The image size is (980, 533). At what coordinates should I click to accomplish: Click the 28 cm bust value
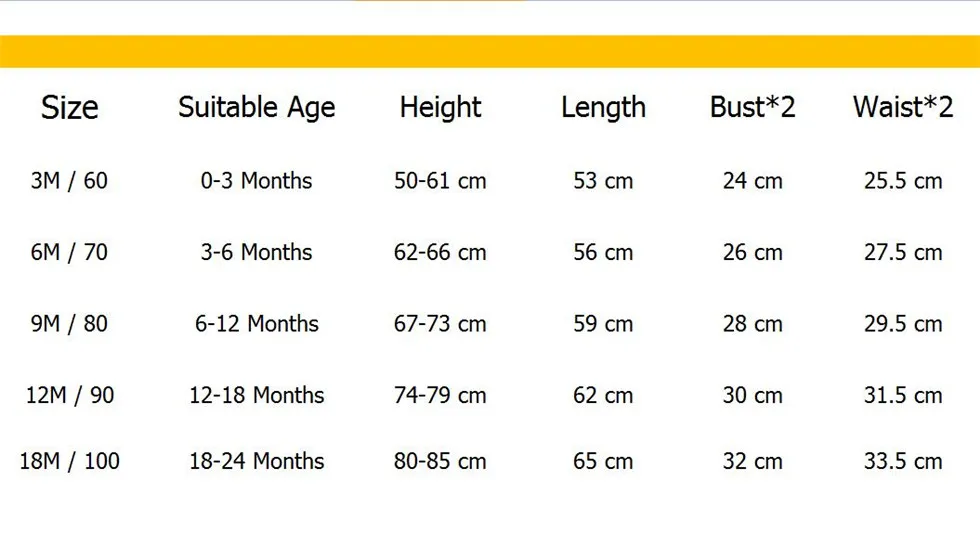[x=752, y=324]
